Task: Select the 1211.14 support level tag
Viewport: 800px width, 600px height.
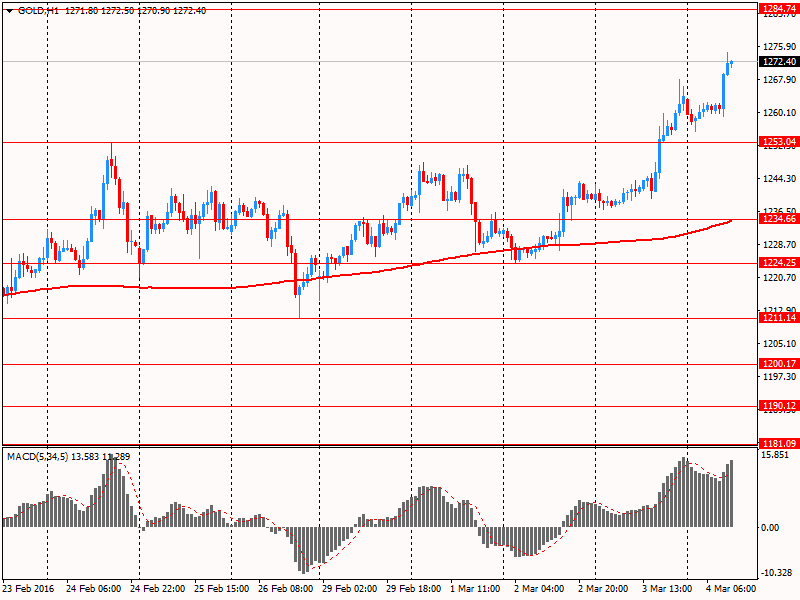Action: pos(777,318)
